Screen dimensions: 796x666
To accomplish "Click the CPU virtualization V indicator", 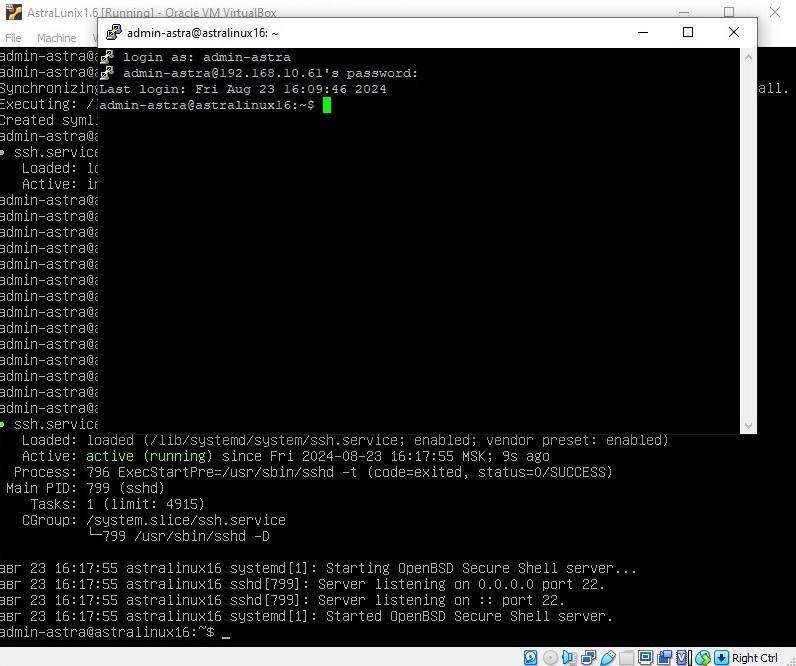I will coord(684,657).
